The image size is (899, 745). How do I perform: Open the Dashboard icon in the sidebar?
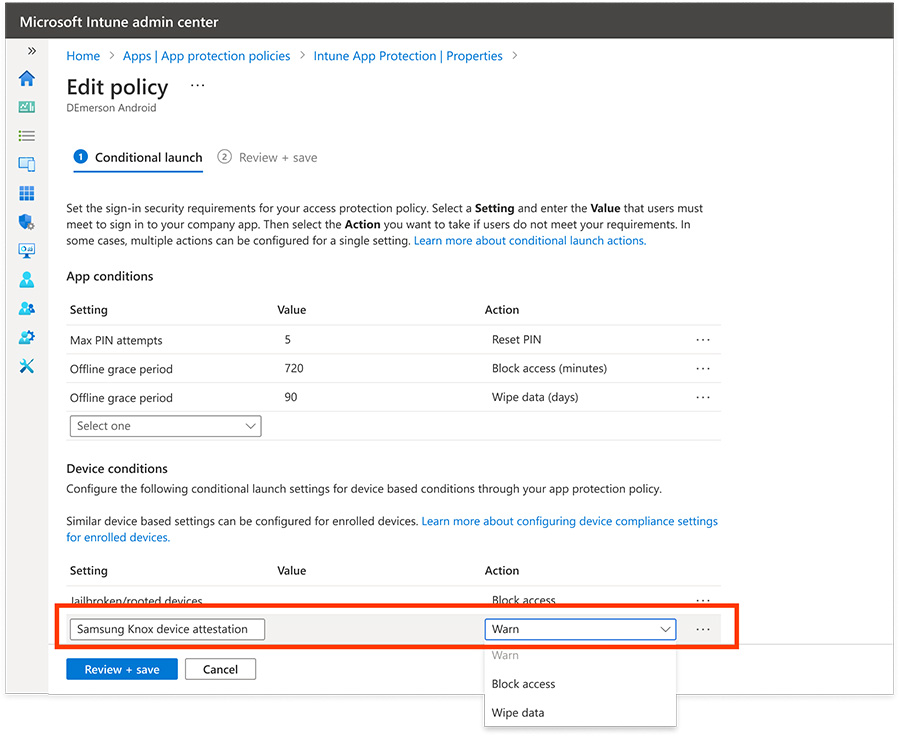[x=26, y=107]
